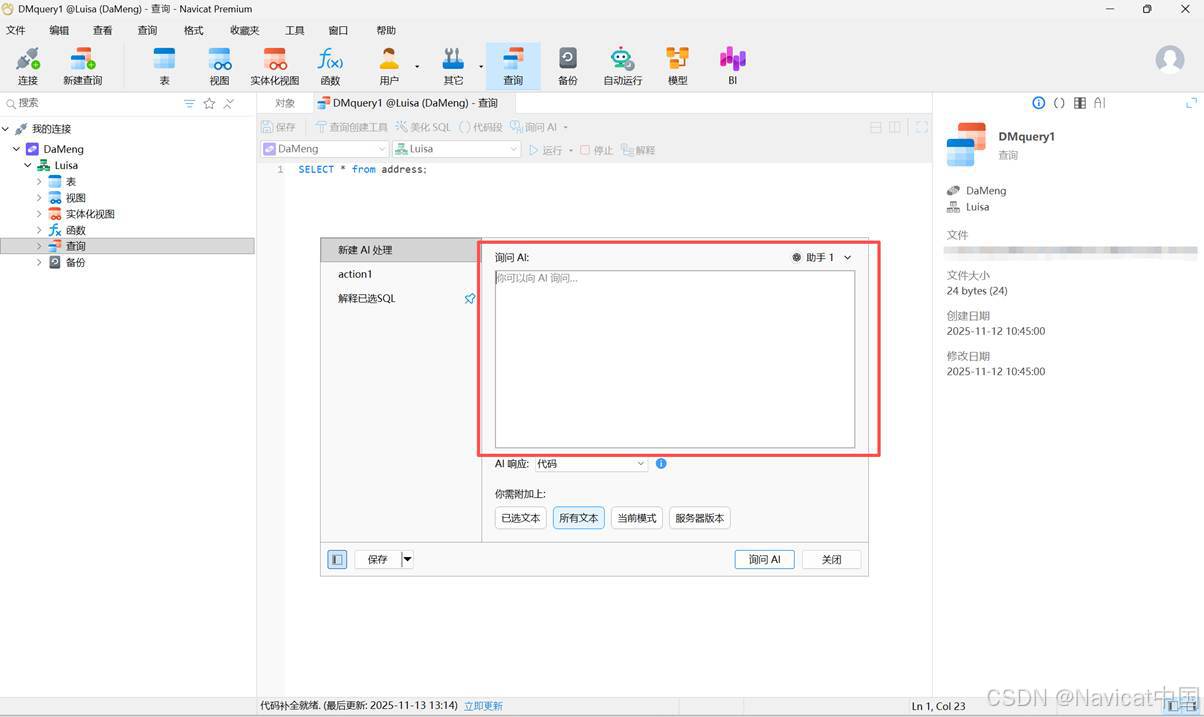
Task: Open 新建查询 new query tool
Action: (x=82, y=66)
